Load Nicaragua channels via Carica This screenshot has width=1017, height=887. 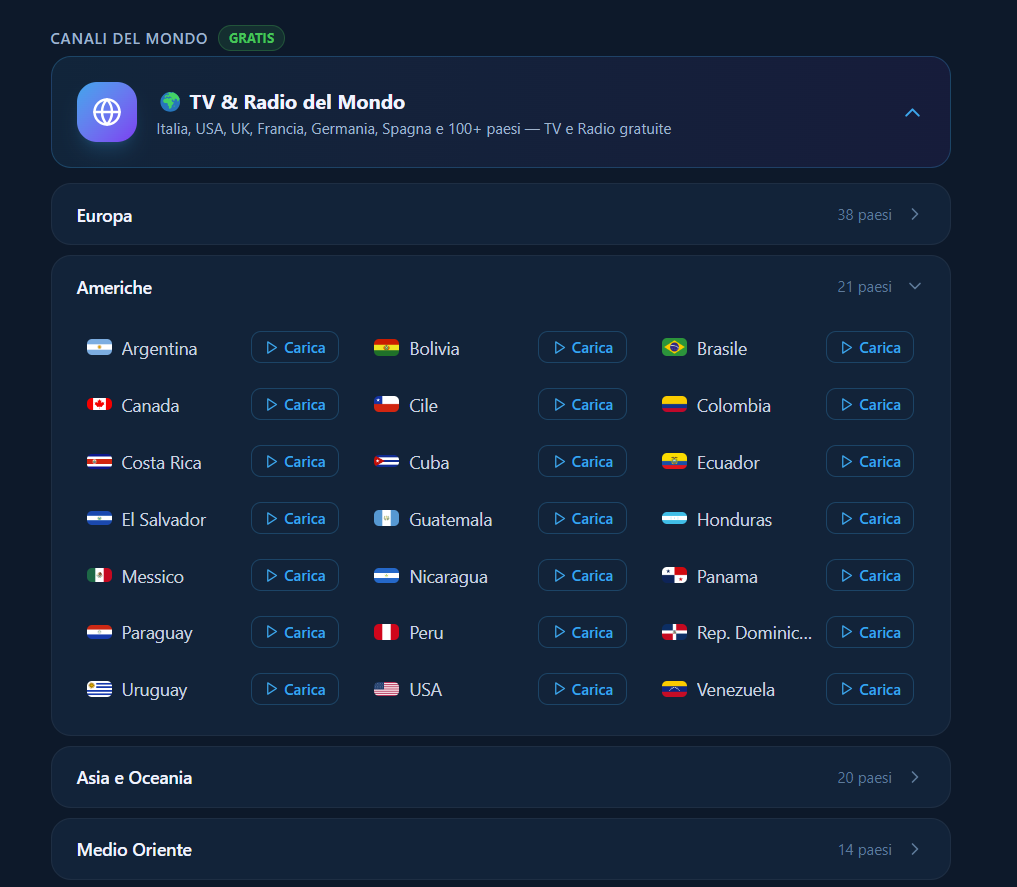582,575
